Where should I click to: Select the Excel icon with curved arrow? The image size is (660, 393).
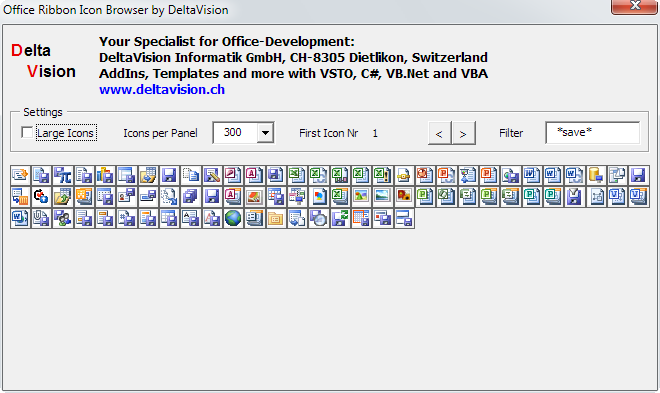(x=319, y=175)
